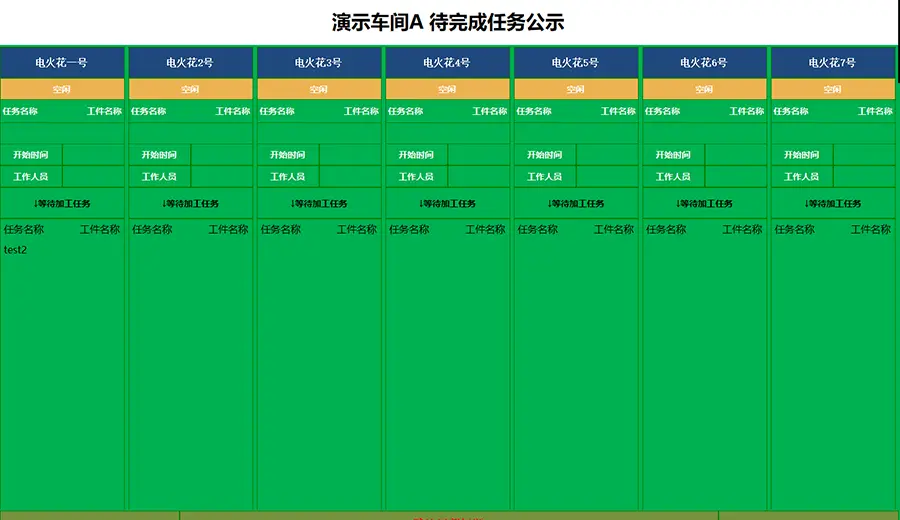Click the 空闲 status bar under 电火花6号
Screen dimensions: 900x520
pyautogui.click(x=705, y=89)
